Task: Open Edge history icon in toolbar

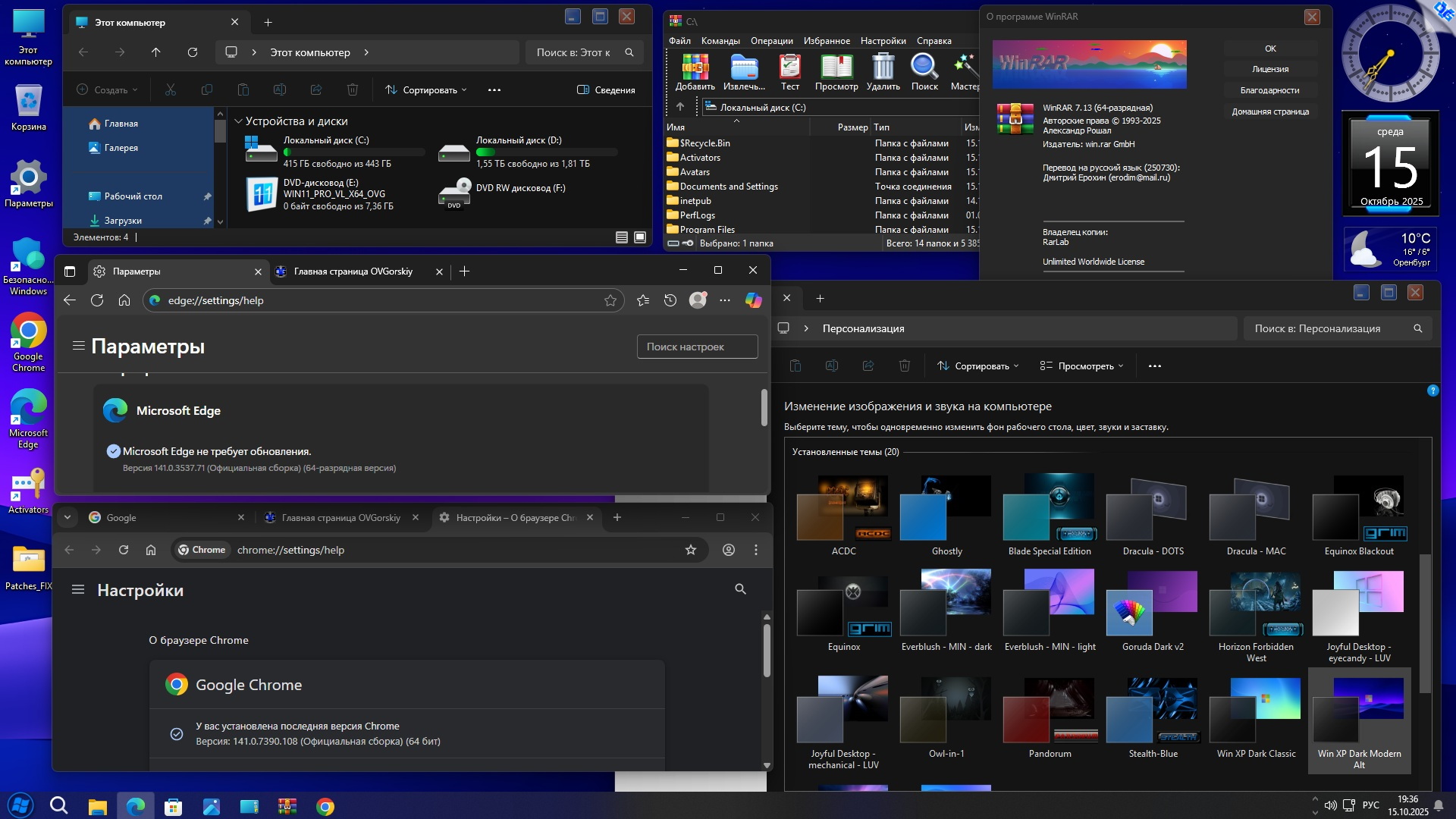Action: click(670, 300)
